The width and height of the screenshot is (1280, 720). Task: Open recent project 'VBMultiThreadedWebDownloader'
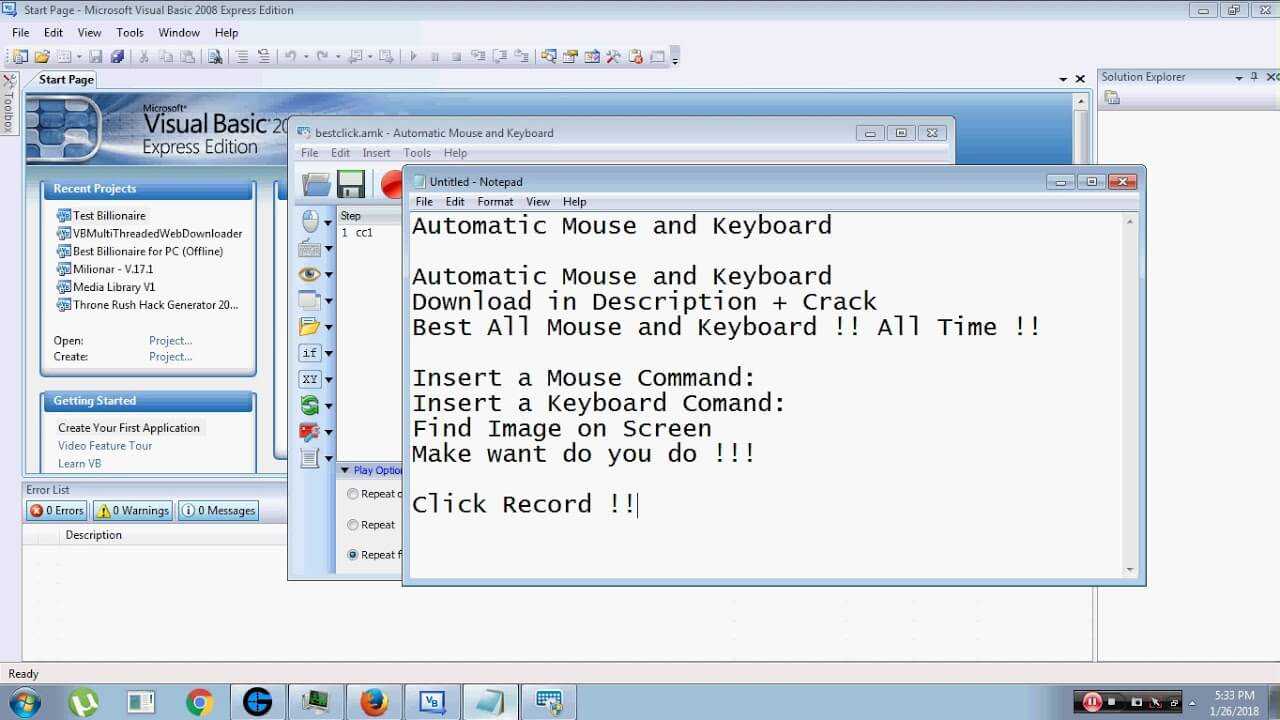coord(157,234)
